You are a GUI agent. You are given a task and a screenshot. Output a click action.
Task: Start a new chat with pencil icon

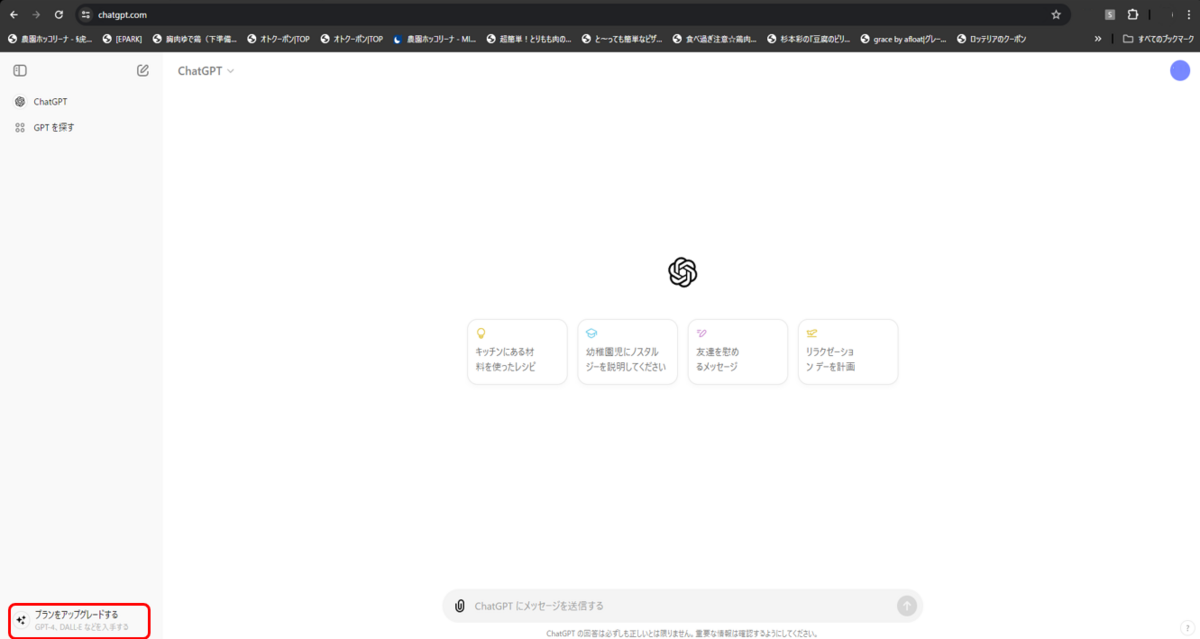(x=143, y=71)
